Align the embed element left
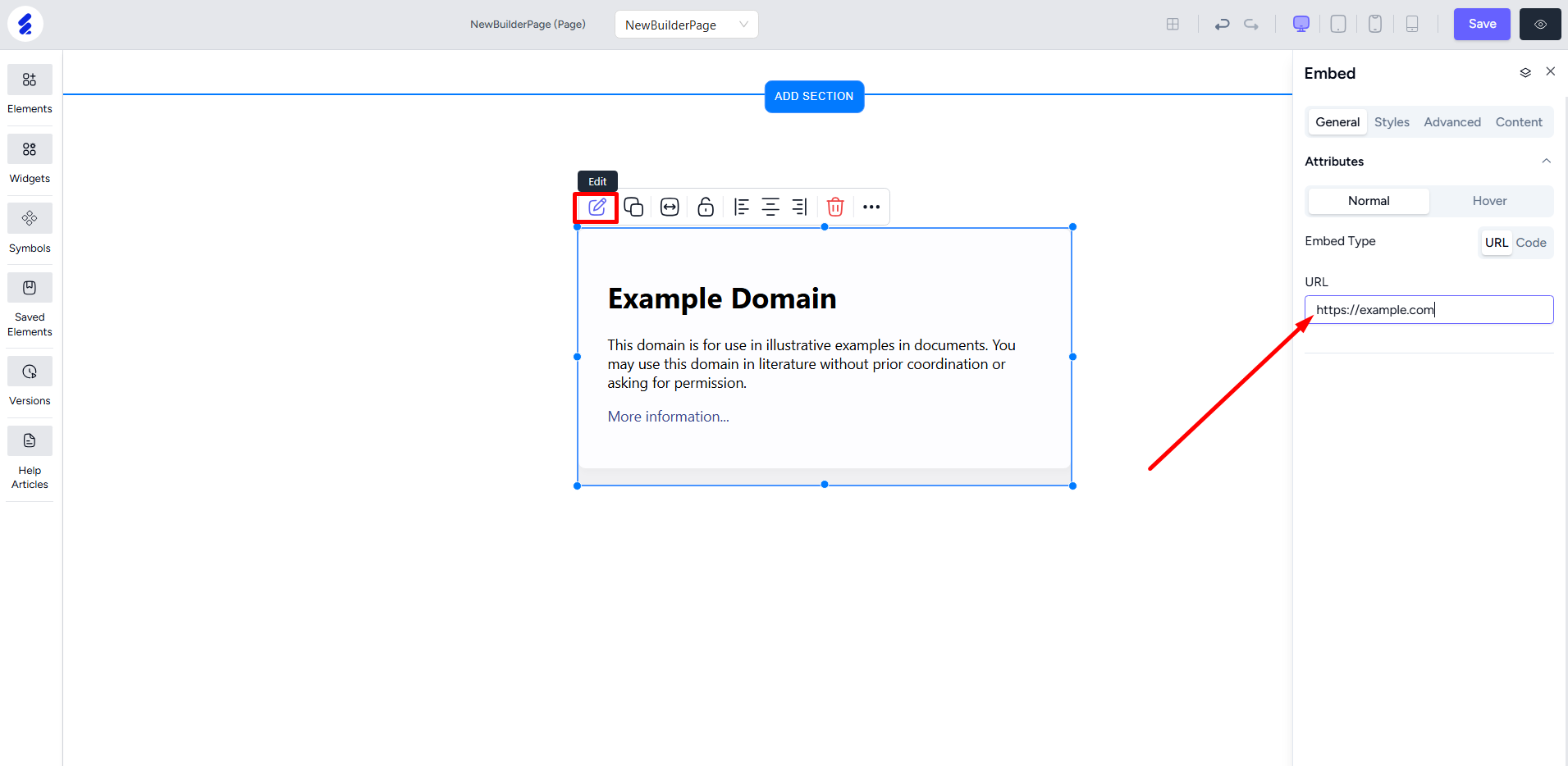This screenshot has height=766, width=1568. pos(742,207)
